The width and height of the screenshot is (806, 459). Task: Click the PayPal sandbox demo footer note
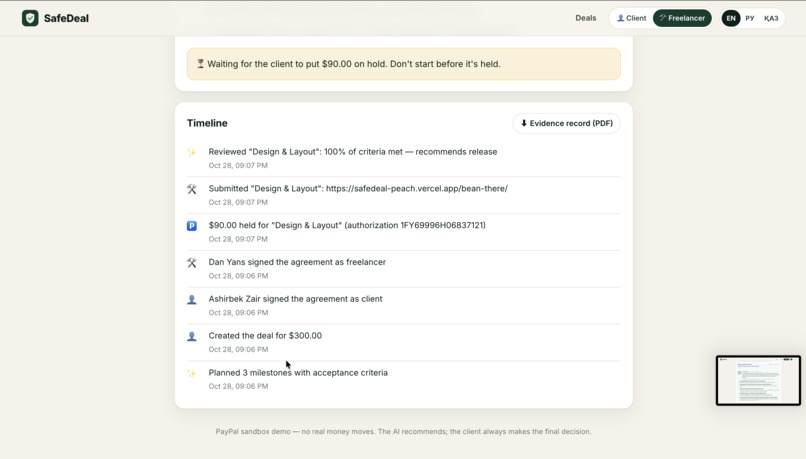[404, 432]
